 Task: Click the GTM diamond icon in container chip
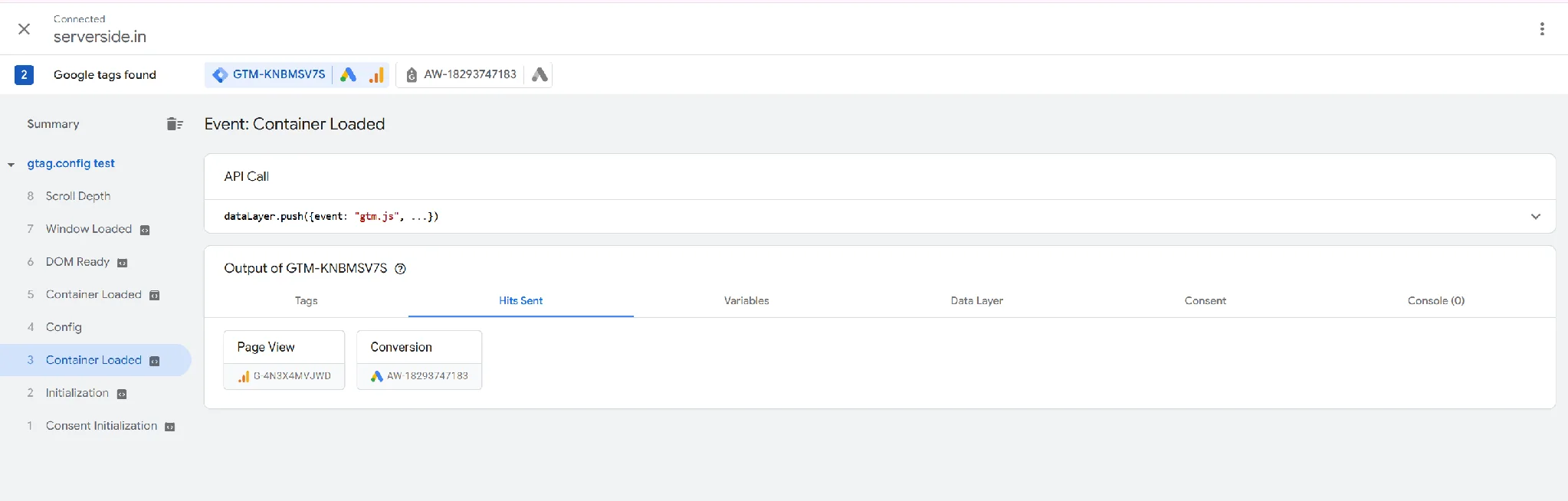pos(220,74)
